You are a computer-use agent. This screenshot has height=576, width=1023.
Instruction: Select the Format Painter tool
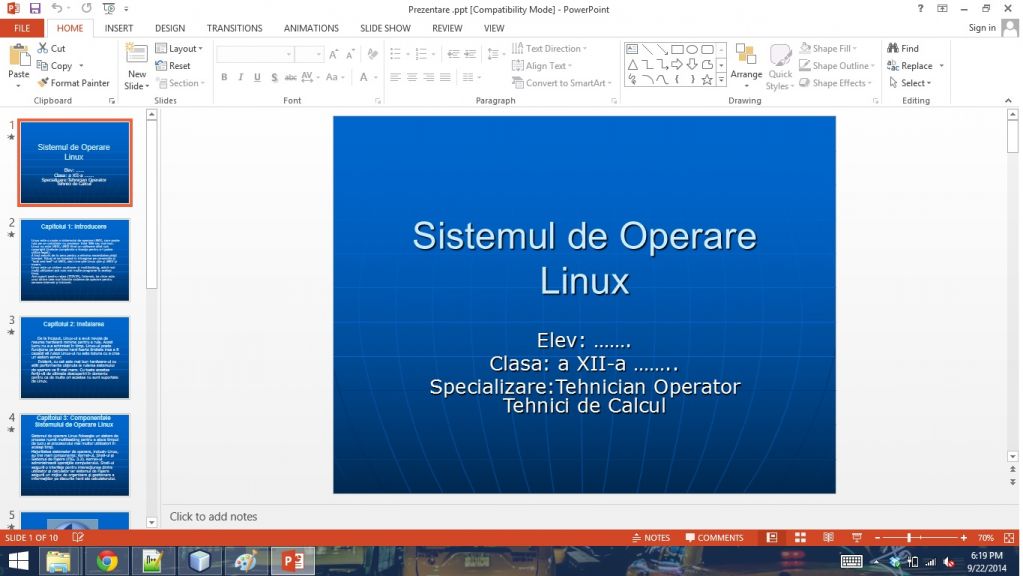[73, 83]
